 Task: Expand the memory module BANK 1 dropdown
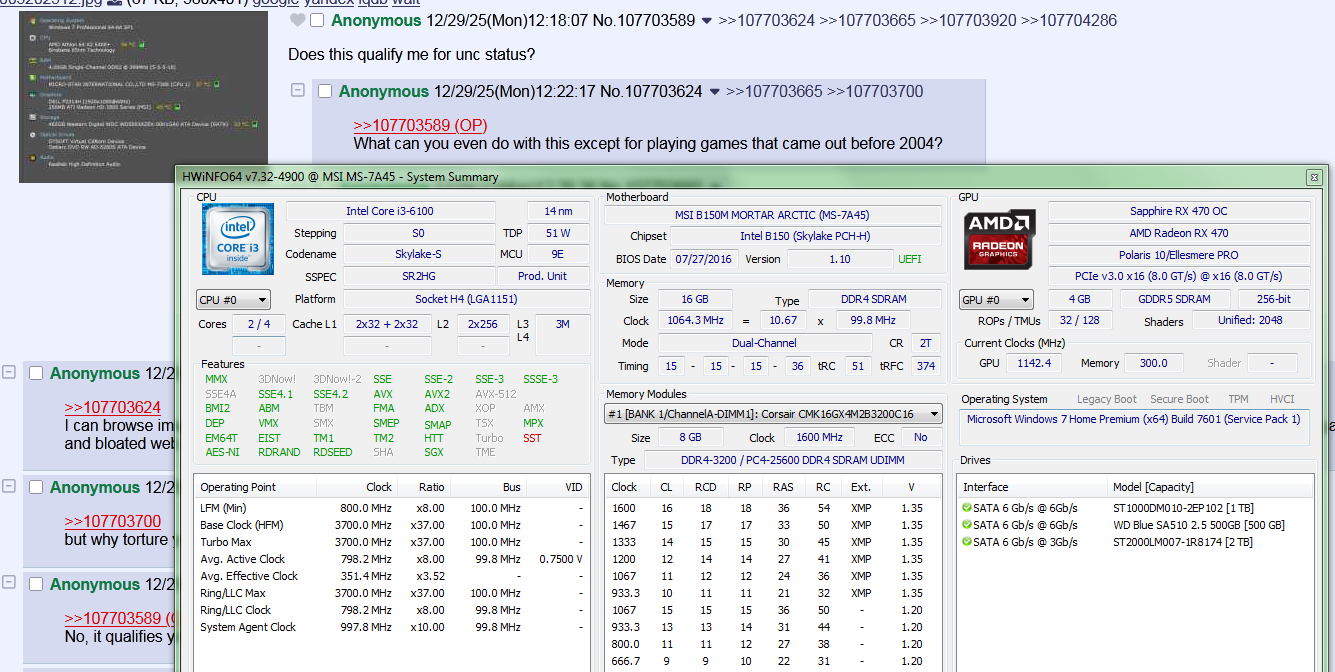773,414
